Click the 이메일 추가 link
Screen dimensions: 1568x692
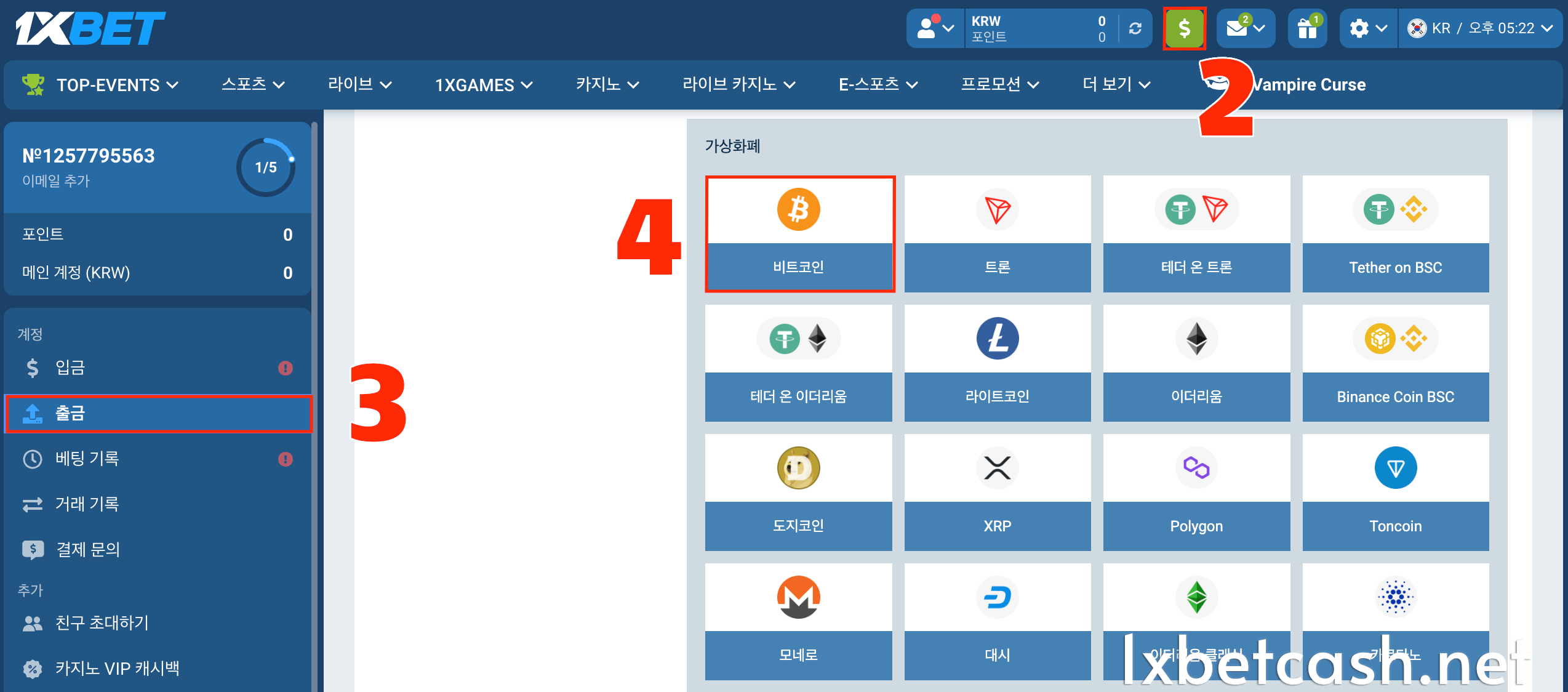coord(55,181)
